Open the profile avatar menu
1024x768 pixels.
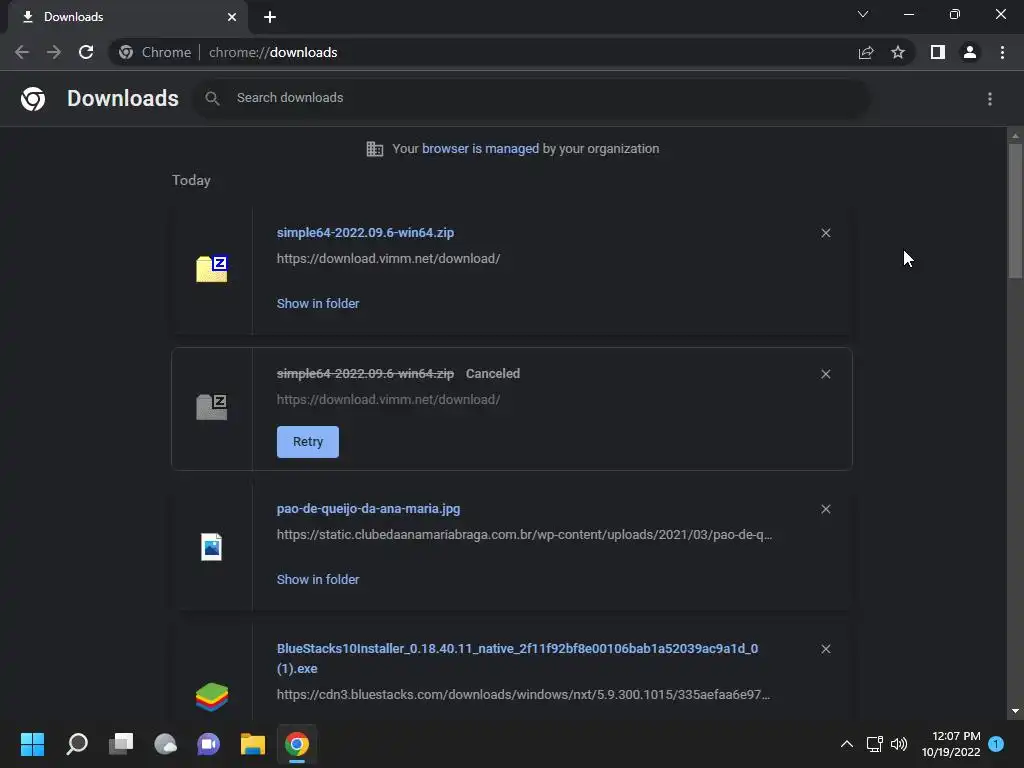pos(970,52)
